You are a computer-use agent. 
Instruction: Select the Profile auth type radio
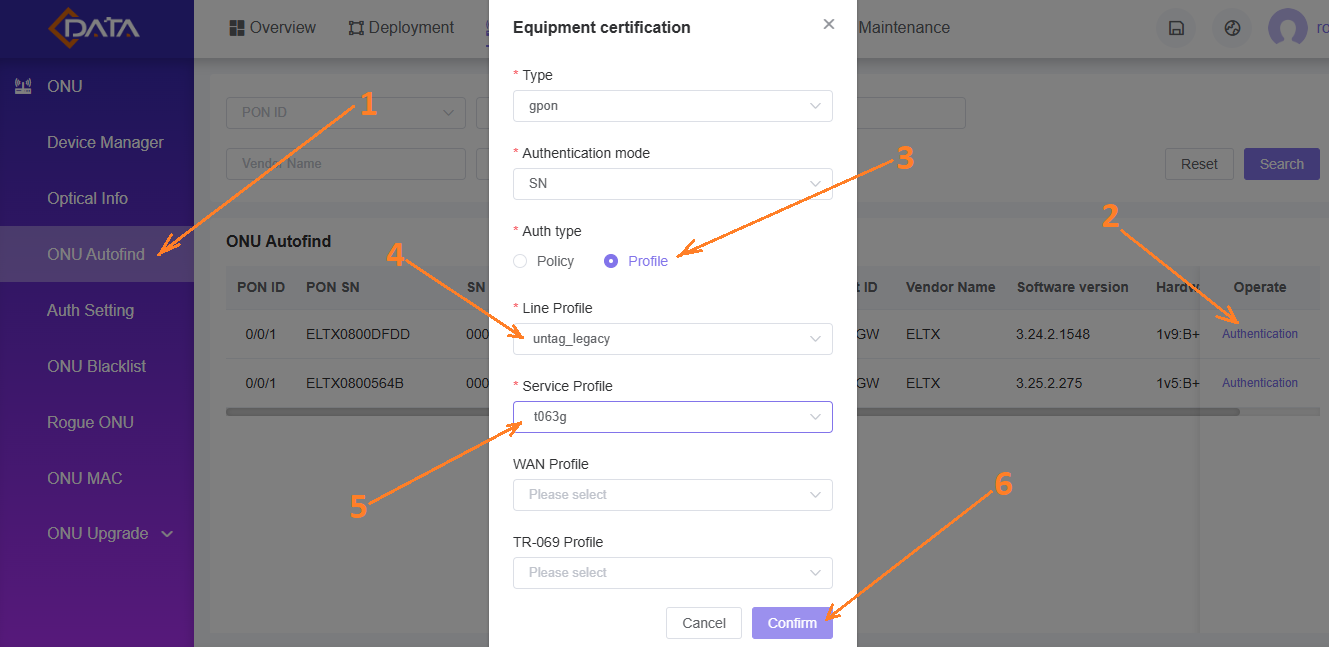pyautogui.click(x=611, y=261)
